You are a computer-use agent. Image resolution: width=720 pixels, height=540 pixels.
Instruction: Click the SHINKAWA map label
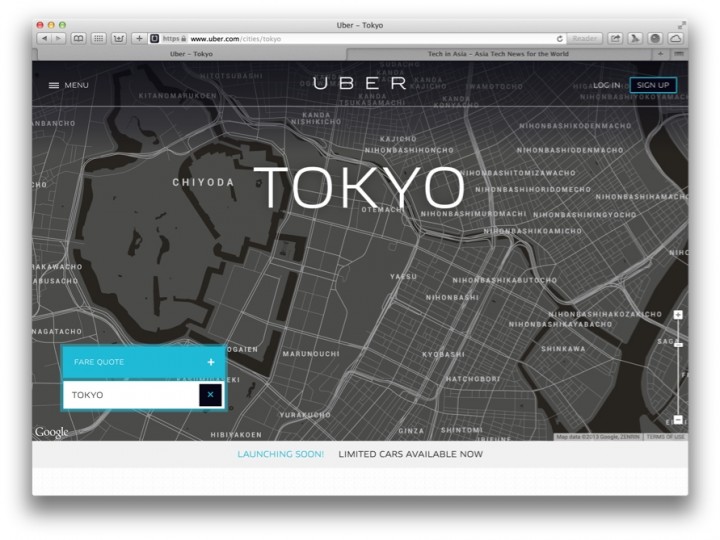[563, 349]
